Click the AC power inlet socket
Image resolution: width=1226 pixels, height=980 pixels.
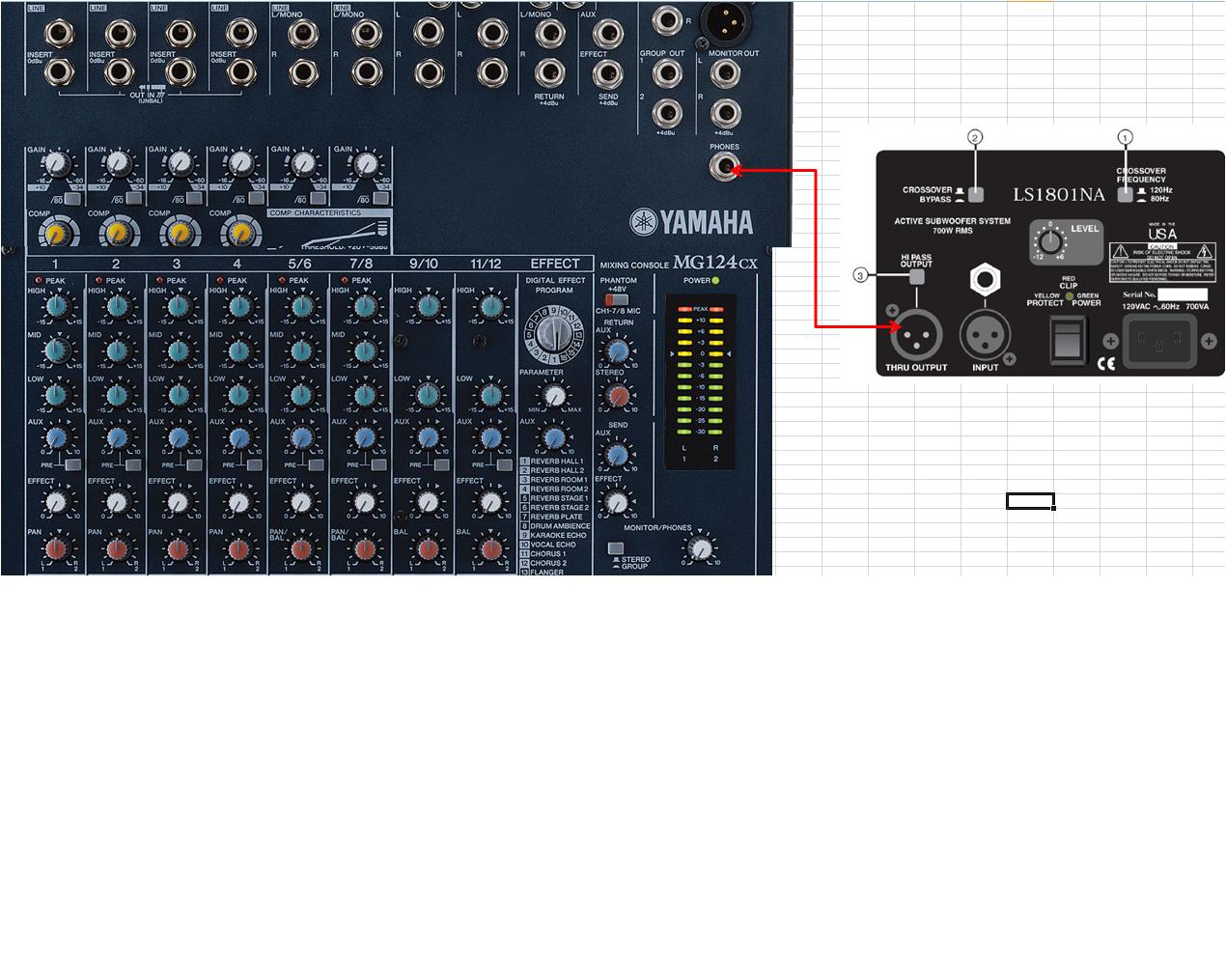1158,341
